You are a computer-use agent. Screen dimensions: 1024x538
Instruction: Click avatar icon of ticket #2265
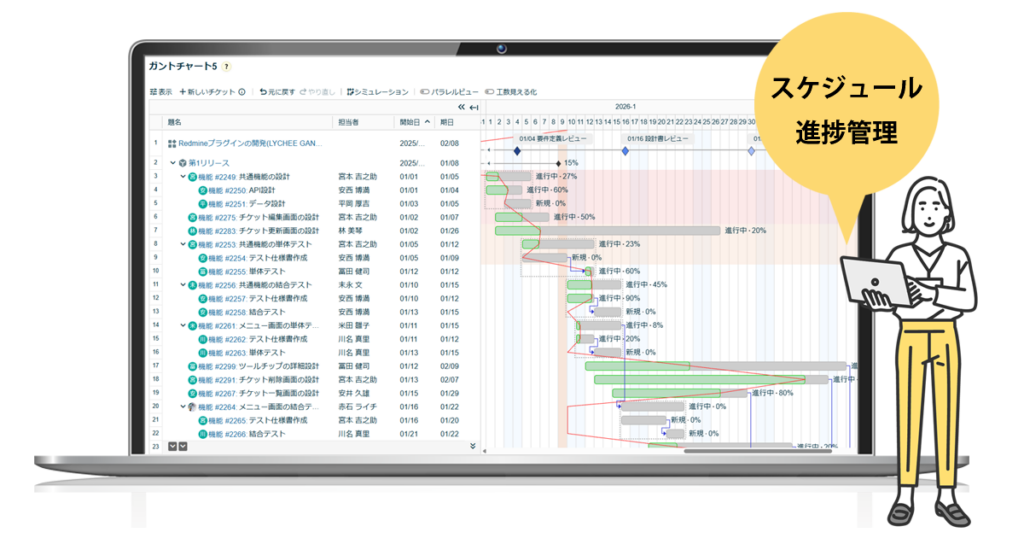pos(202,421)
